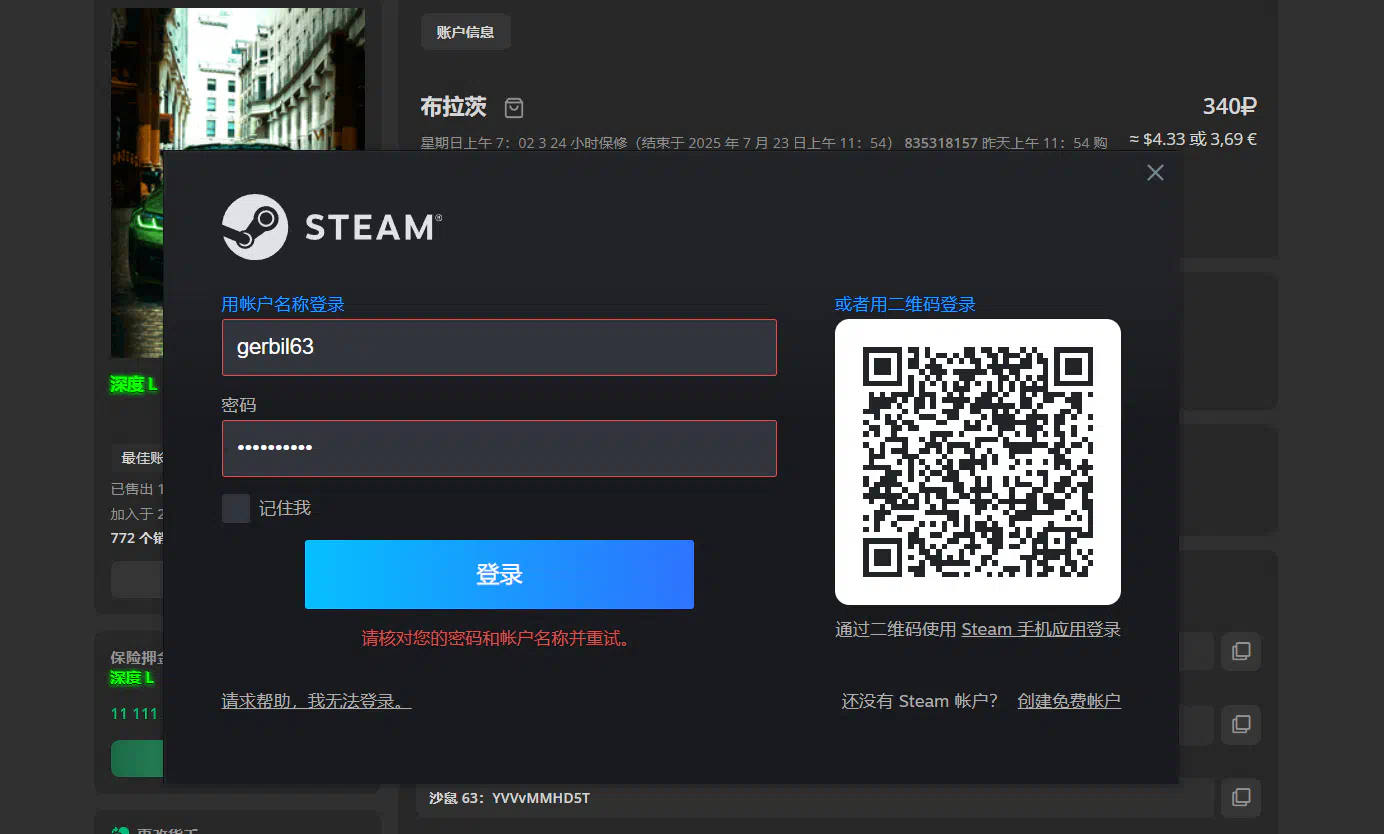This screenshot has width=1384, height=834.
Task: Click the 沙鼠 63: YVVvMMHD5T text
Action: 509,798
